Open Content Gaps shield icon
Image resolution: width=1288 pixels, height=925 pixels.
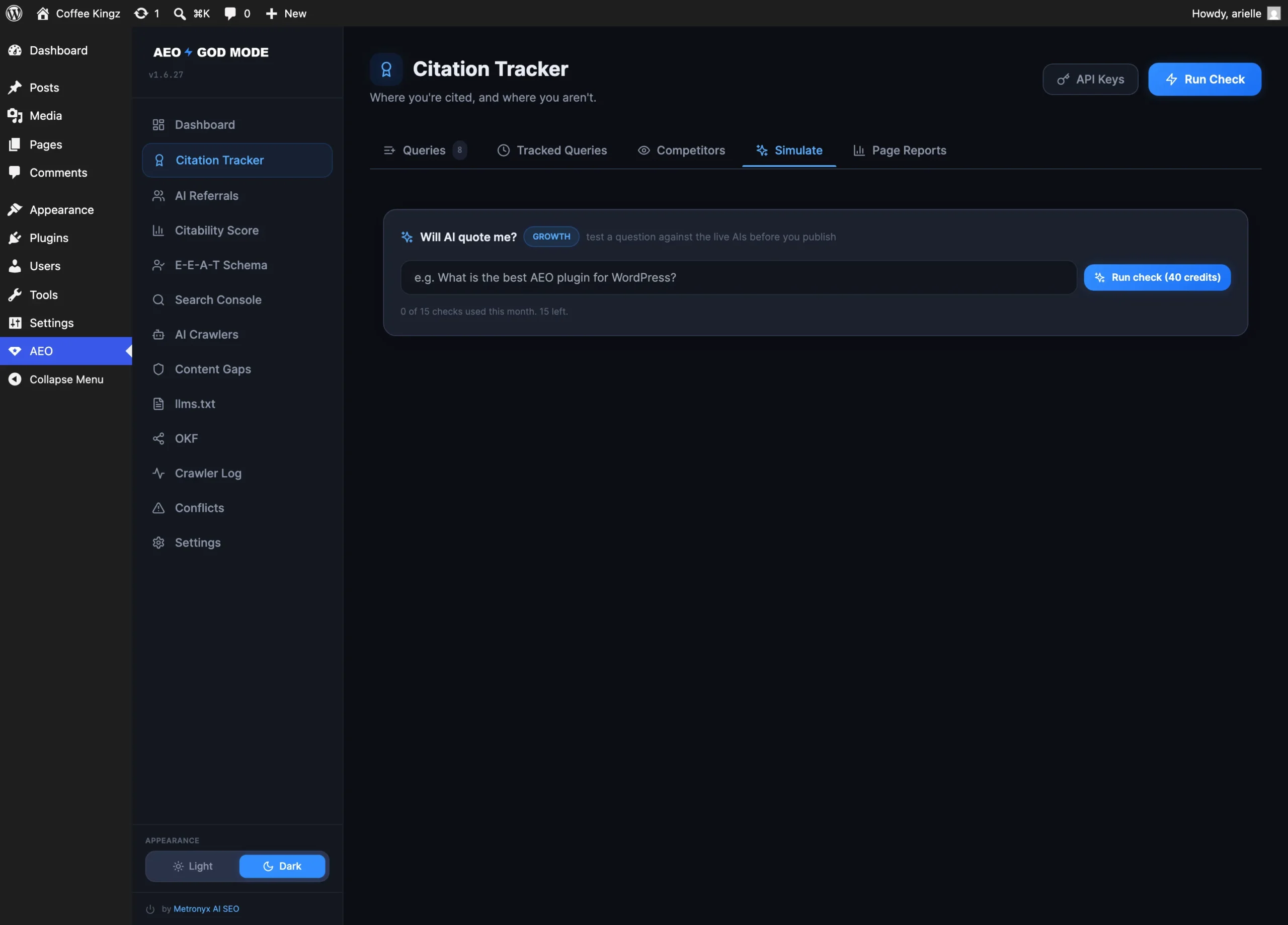click(x=158, y=369)
